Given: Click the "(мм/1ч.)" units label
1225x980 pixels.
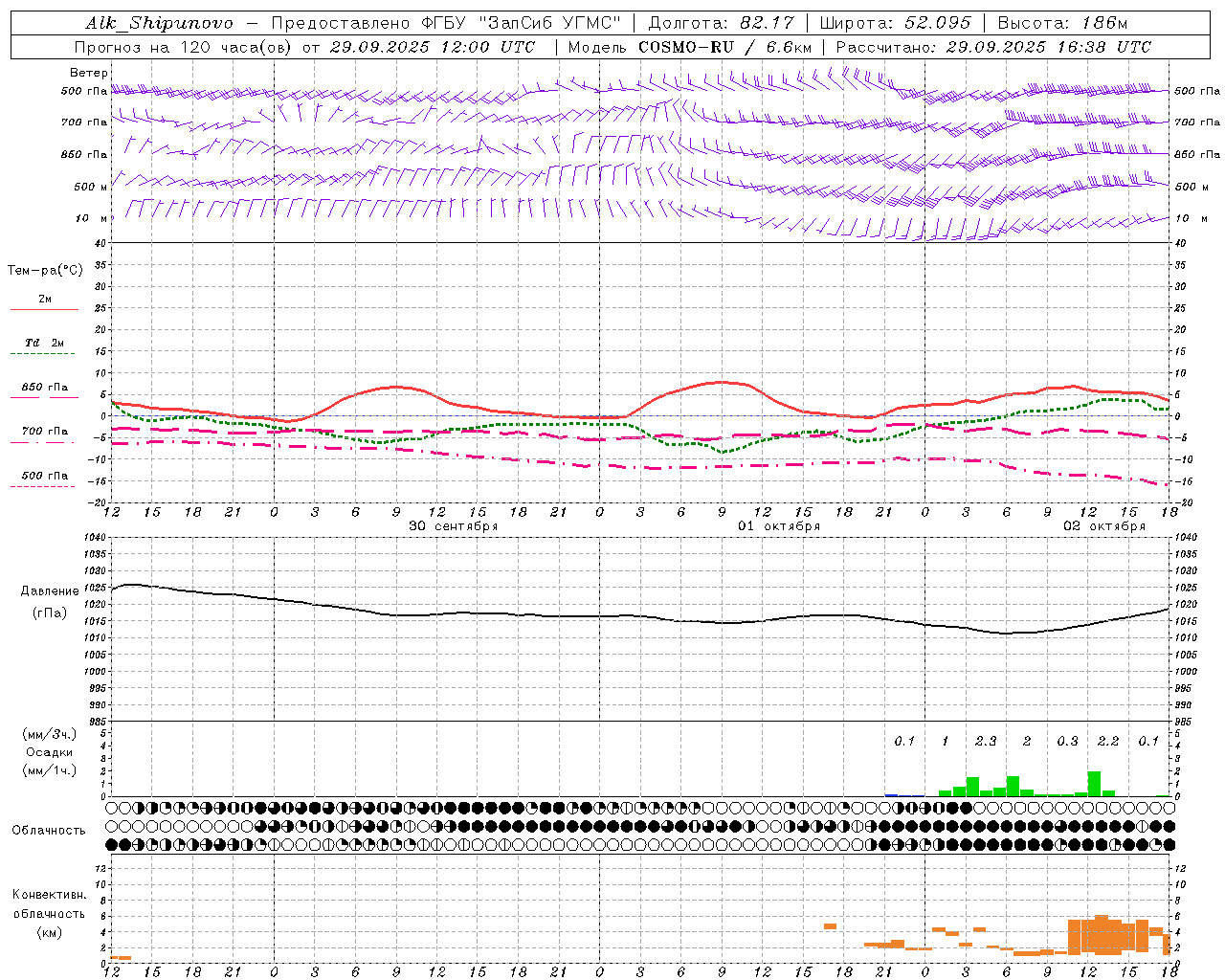Looking at the screenshot, I should (x=50, y=770).
